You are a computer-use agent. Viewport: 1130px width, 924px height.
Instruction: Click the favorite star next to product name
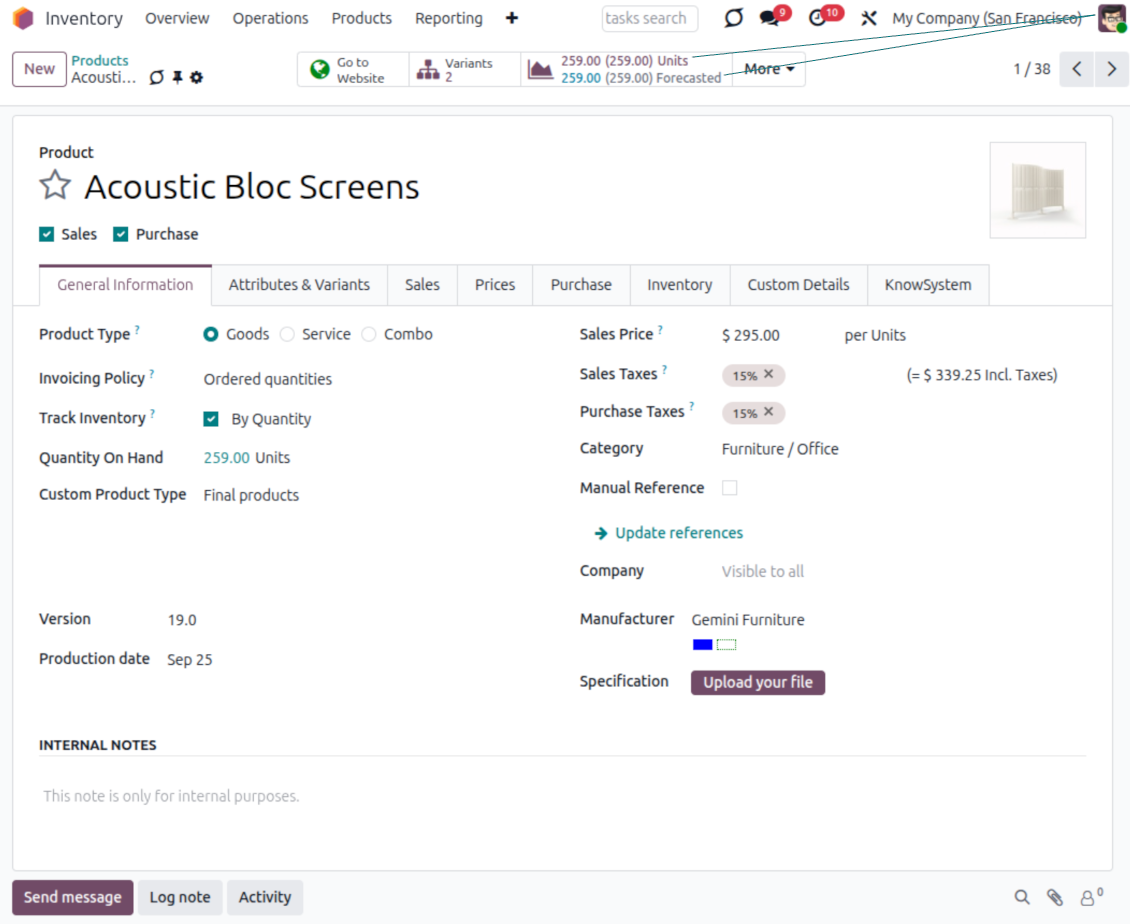pos(55,186)
